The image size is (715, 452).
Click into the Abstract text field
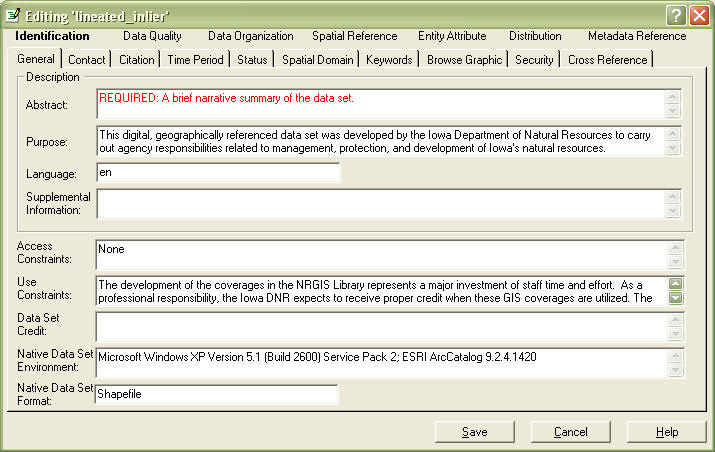click(x=380, y=104)
